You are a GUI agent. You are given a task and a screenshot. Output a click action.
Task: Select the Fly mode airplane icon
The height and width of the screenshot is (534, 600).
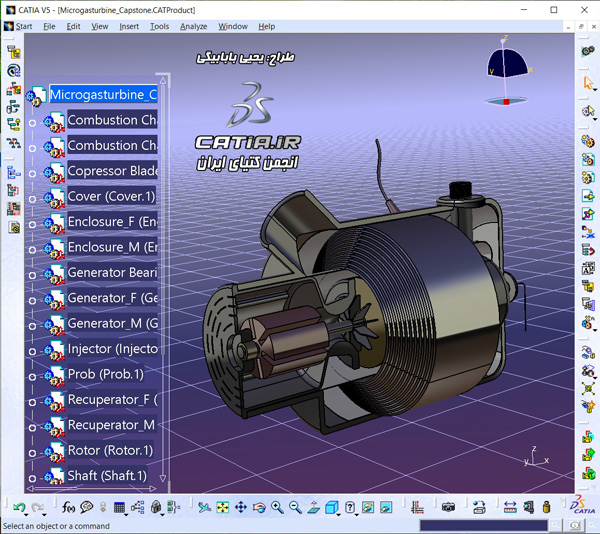coord(204,508)
